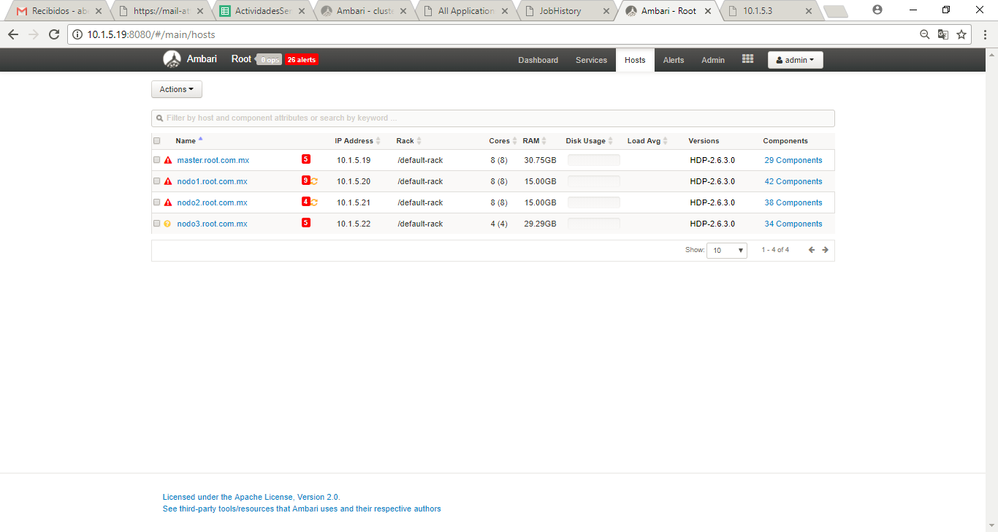Reload the page with the refresh icon
This screenshot has height=532, width=998.
tap(54, 34)
